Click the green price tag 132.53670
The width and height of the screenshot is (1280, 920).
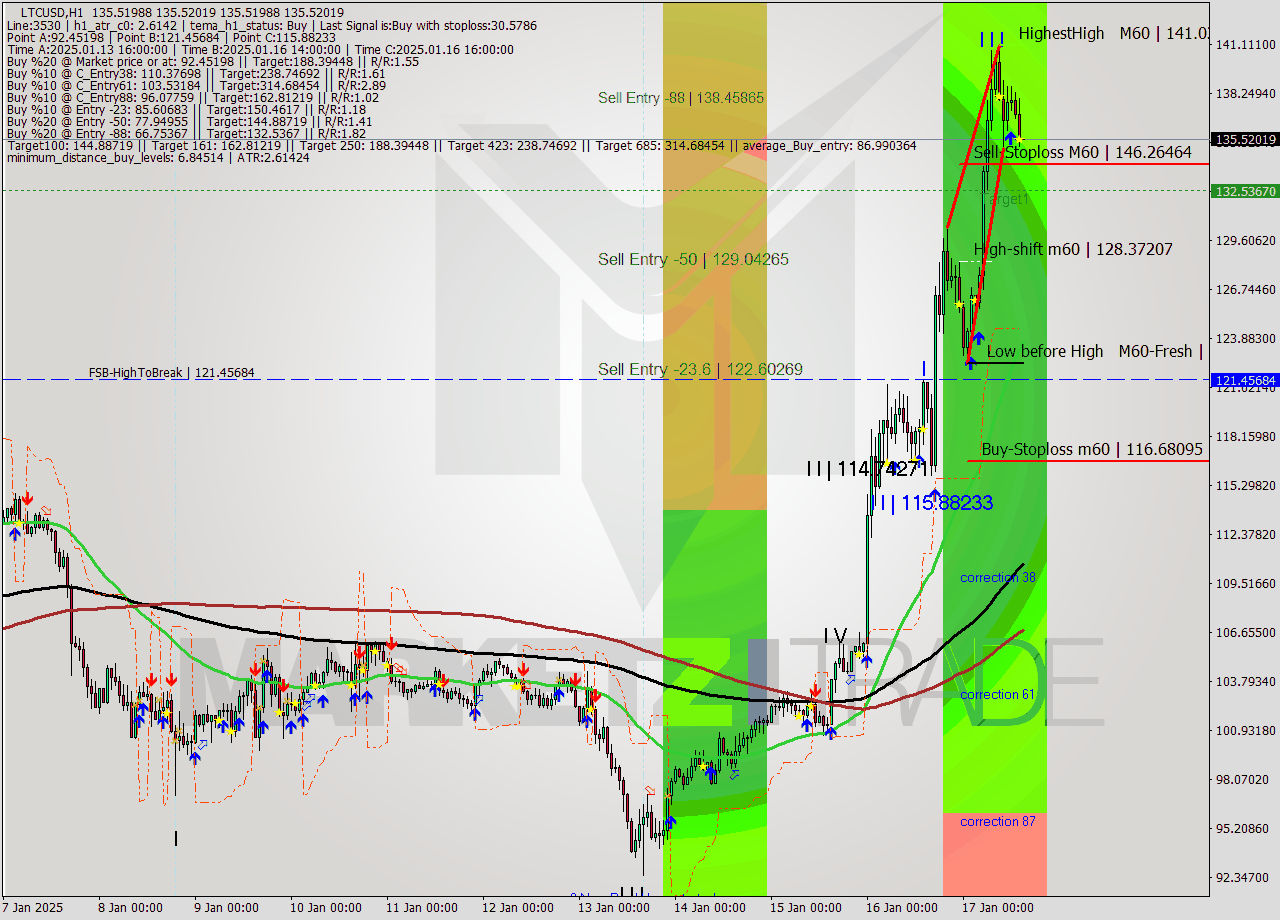1244,190
